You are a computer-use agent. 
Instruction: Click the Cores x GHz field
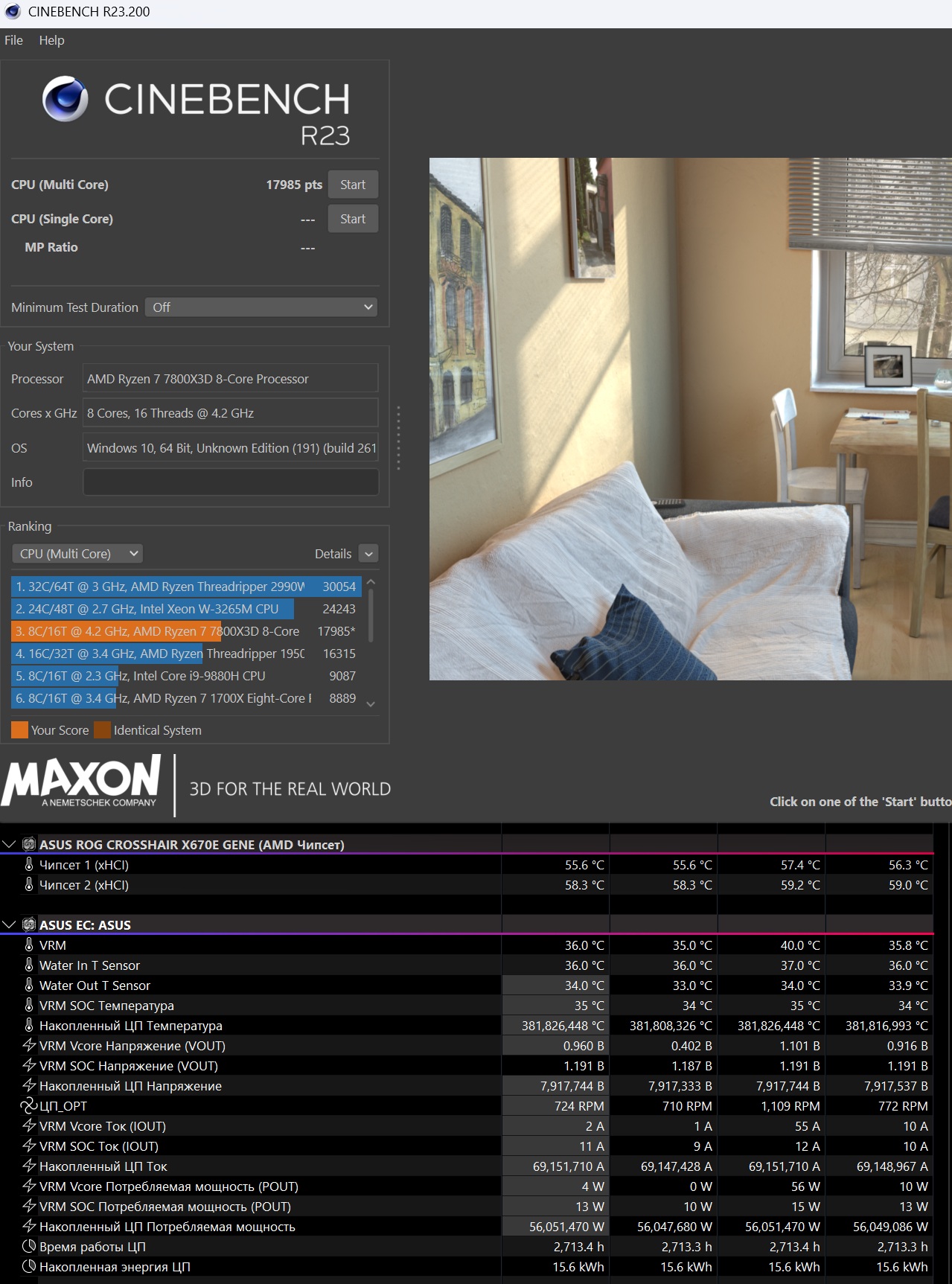[x=231, y=413]
